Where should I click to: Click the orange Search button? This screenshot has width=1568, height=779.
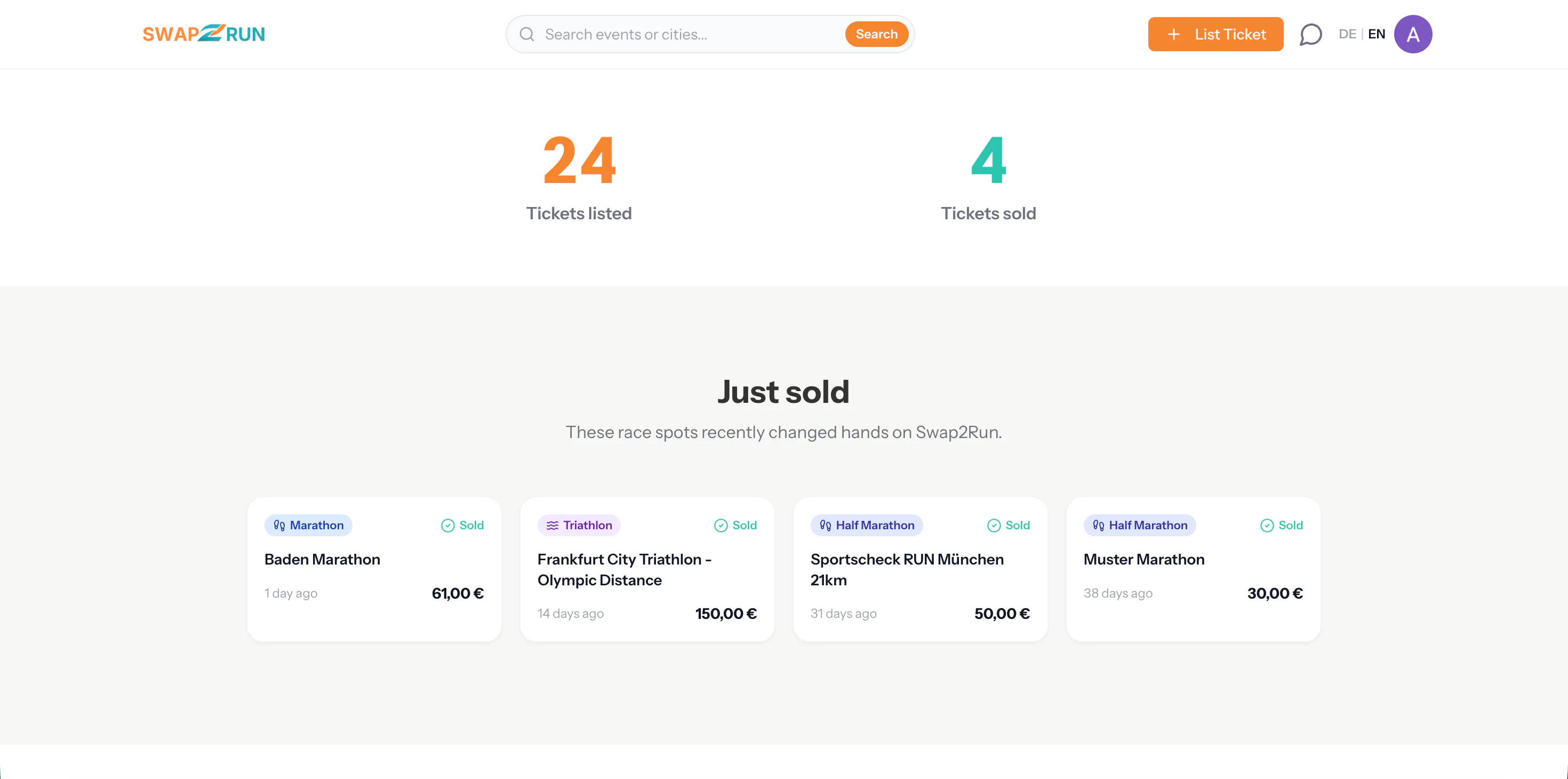click(x=876, y=34)
